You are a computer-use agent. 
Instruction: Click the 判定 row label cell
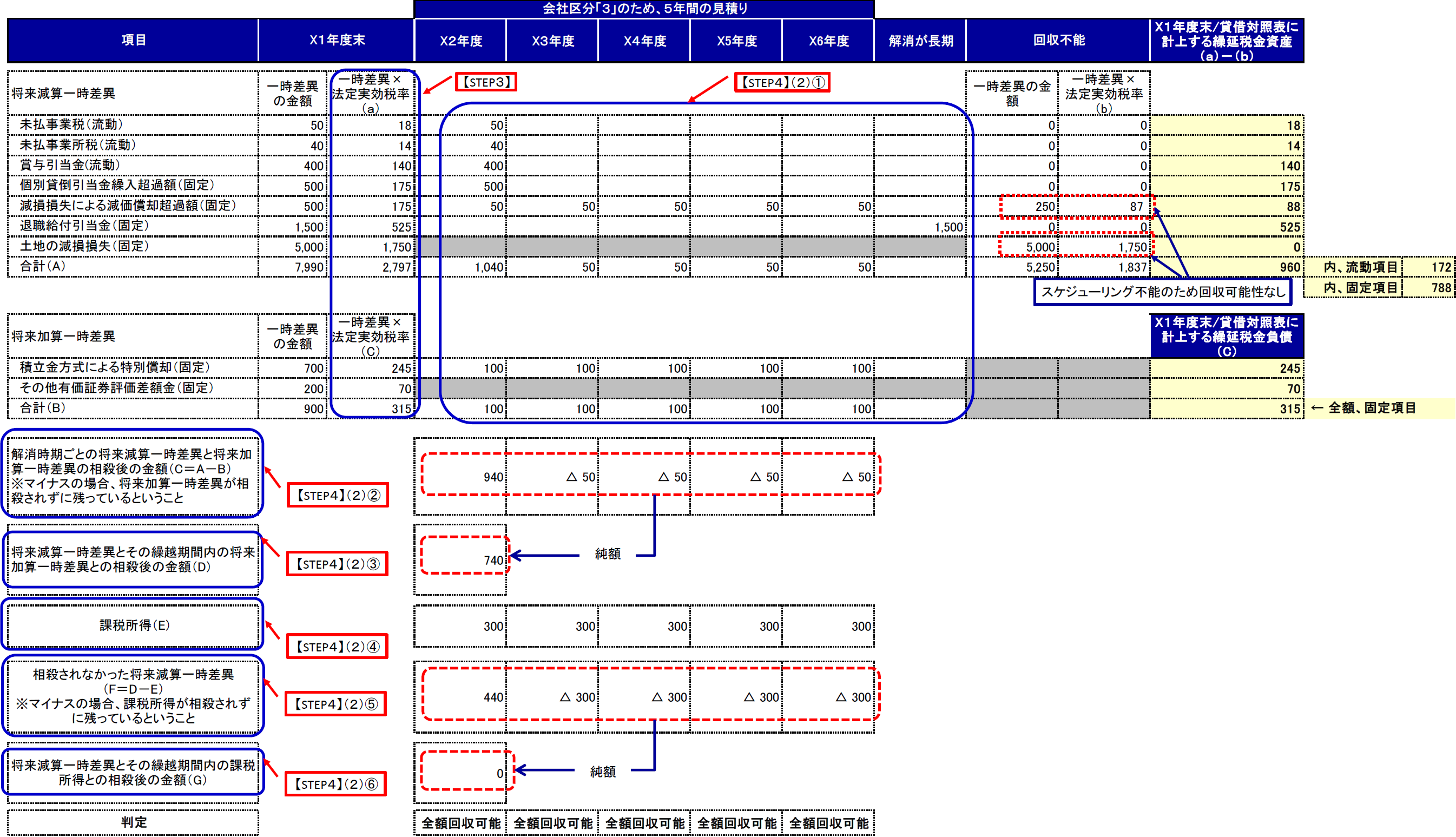(133, 822)
